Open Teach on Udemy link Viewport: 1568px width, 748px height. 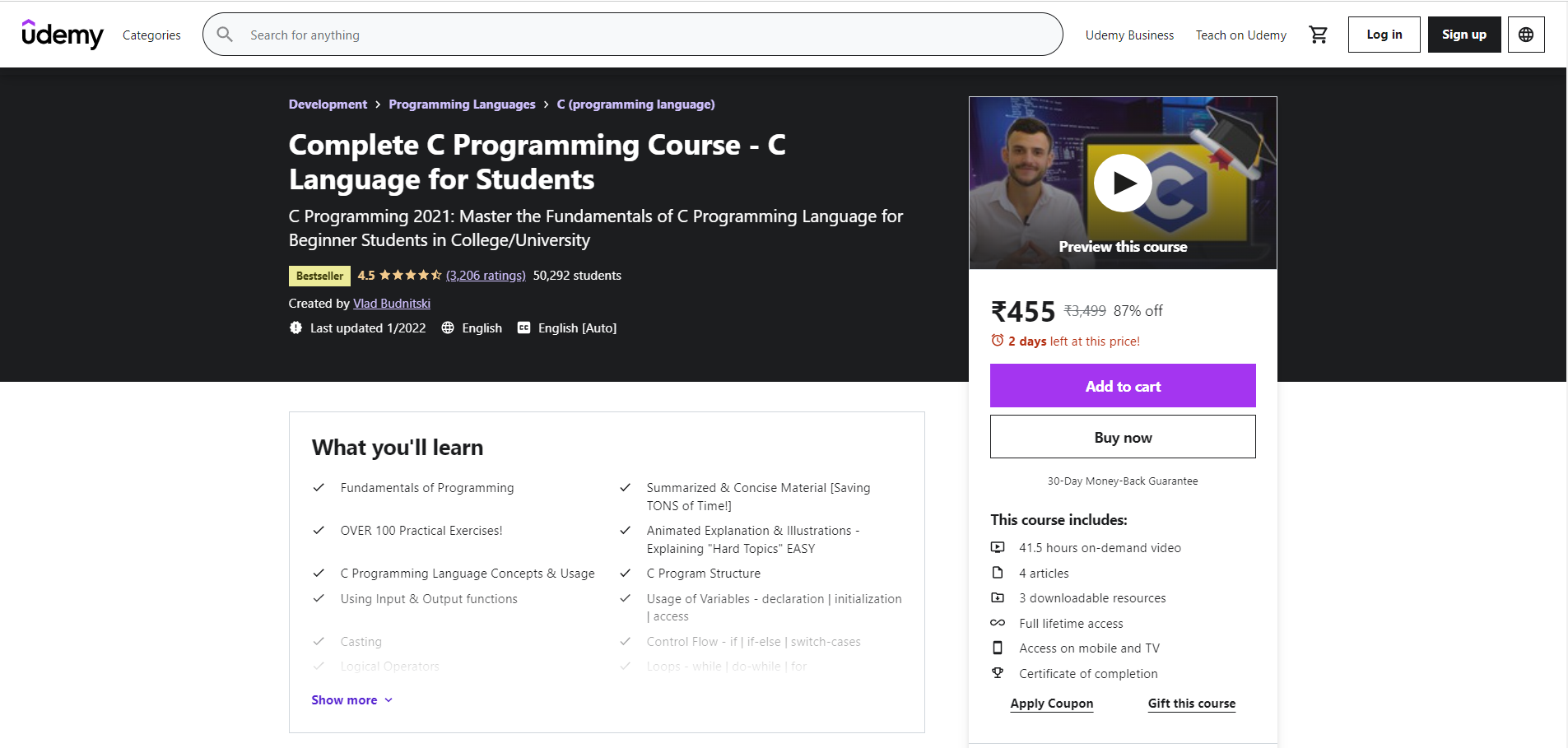pyautogui.click(x=1240, y=35)
